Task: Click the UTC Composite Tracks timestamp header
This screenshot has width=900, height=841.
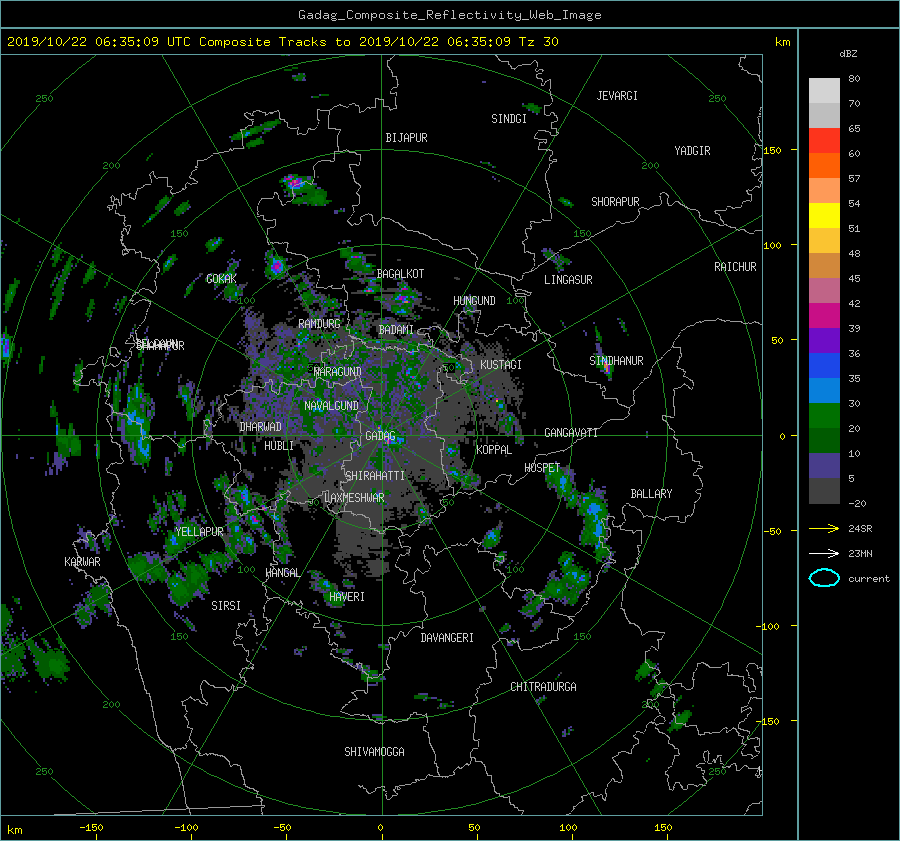Action: point(282,42)
